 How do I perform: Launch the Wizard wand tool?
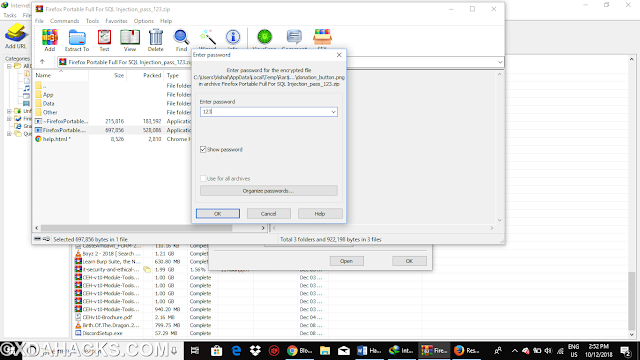[x=207, y=39]
